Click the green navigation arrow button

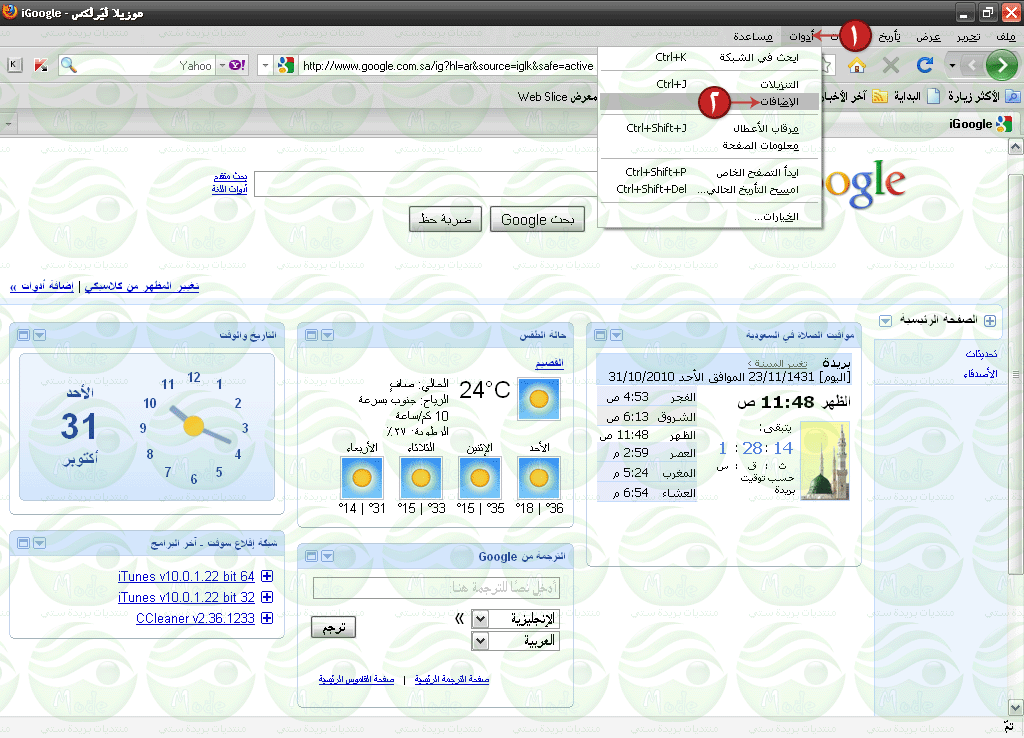pyautogui.click(x=1002, y=65)
